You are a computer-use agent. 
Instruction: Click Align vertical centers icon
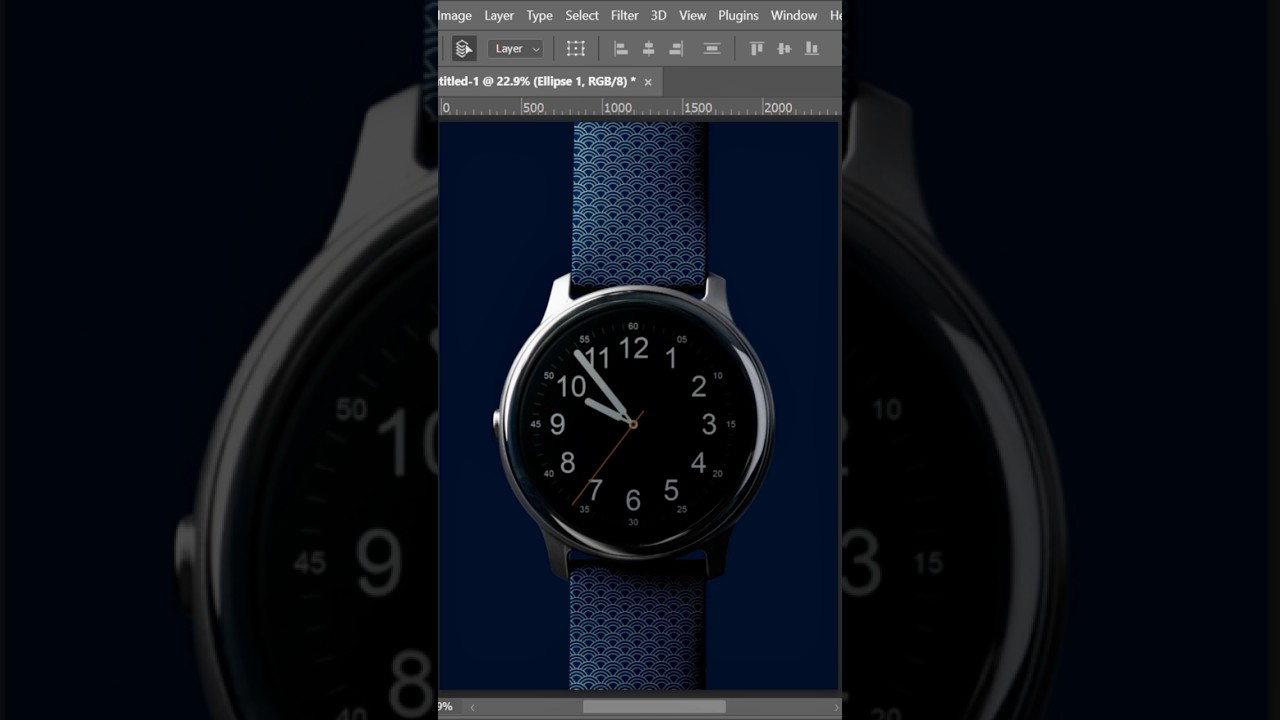[x=784, y=48]
